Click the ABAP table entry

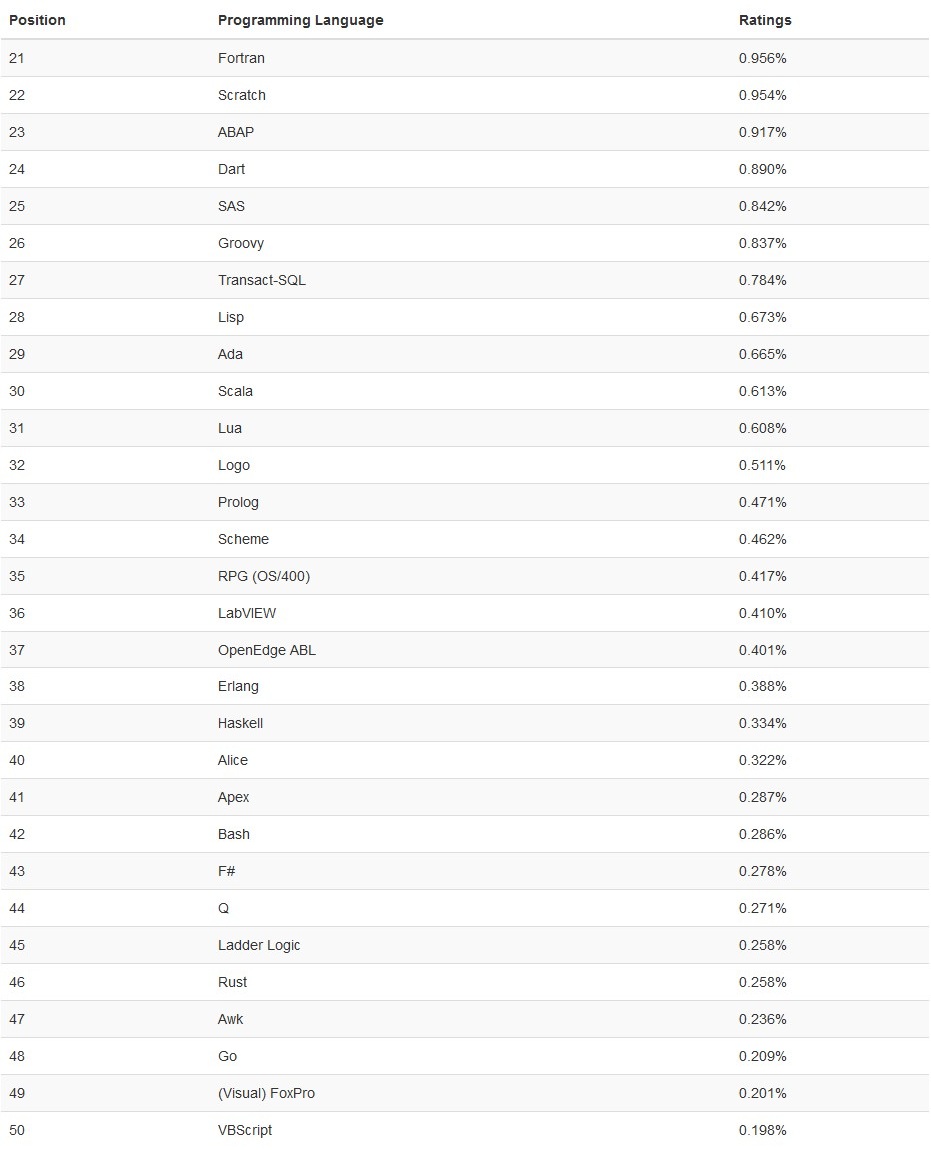236,132
